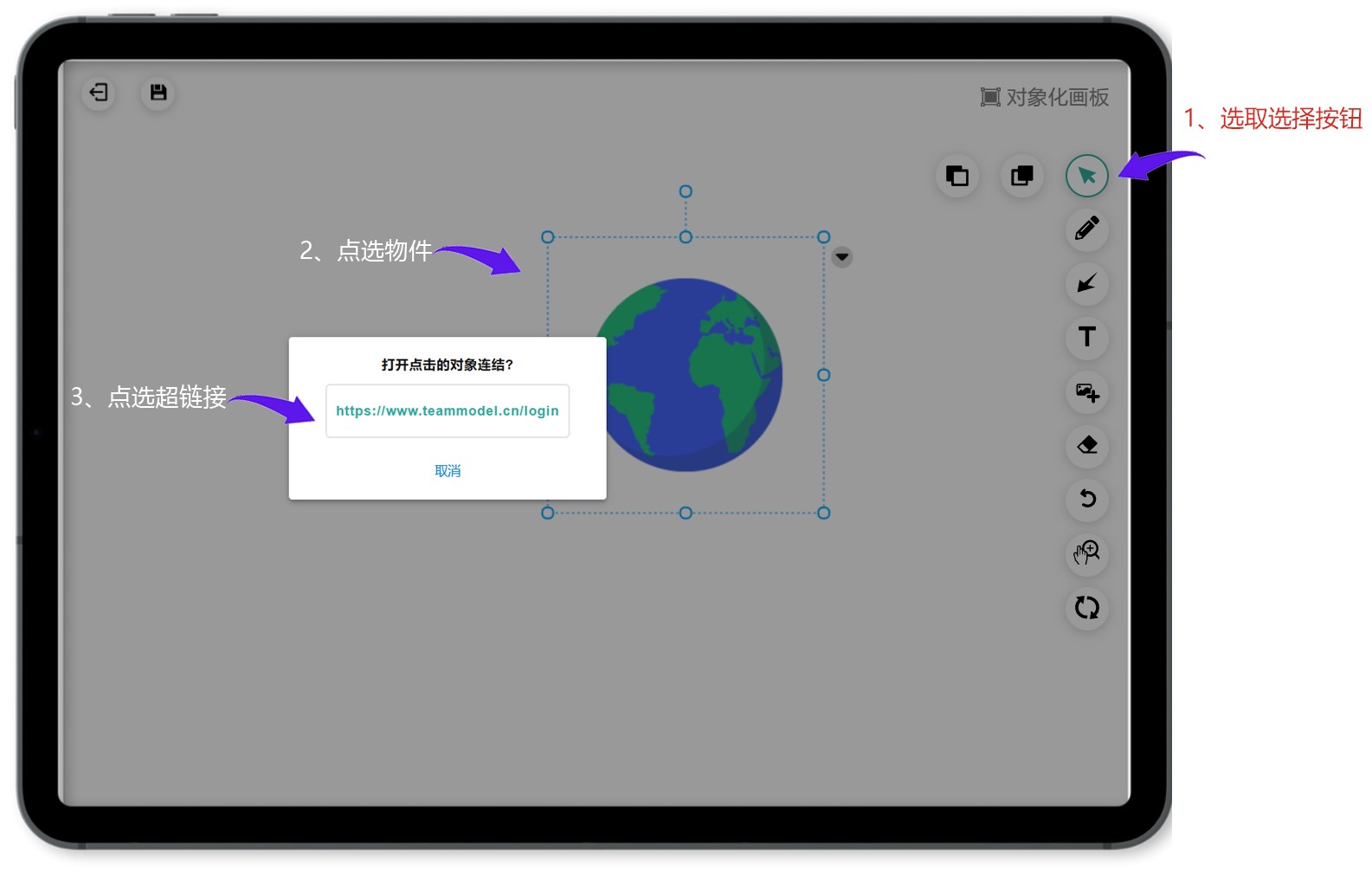Choose the laser pointer arrow tool
1372x872 pixels.
(x=1086, y=283)
